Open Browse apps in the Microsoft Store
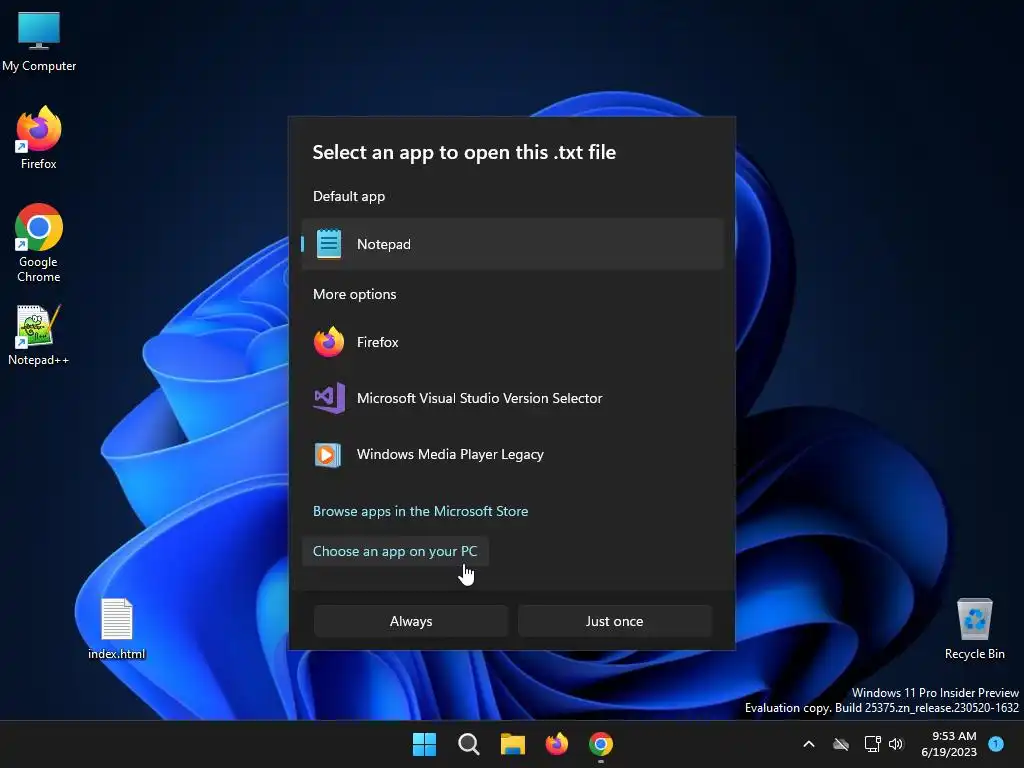The height and width of the screenshot is (768, 1024). [421, 511]
